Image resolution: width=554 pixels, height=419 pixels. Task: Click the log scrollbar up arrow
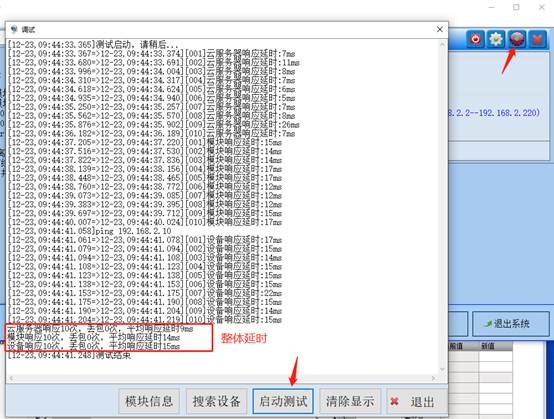(x=442, y=45)
